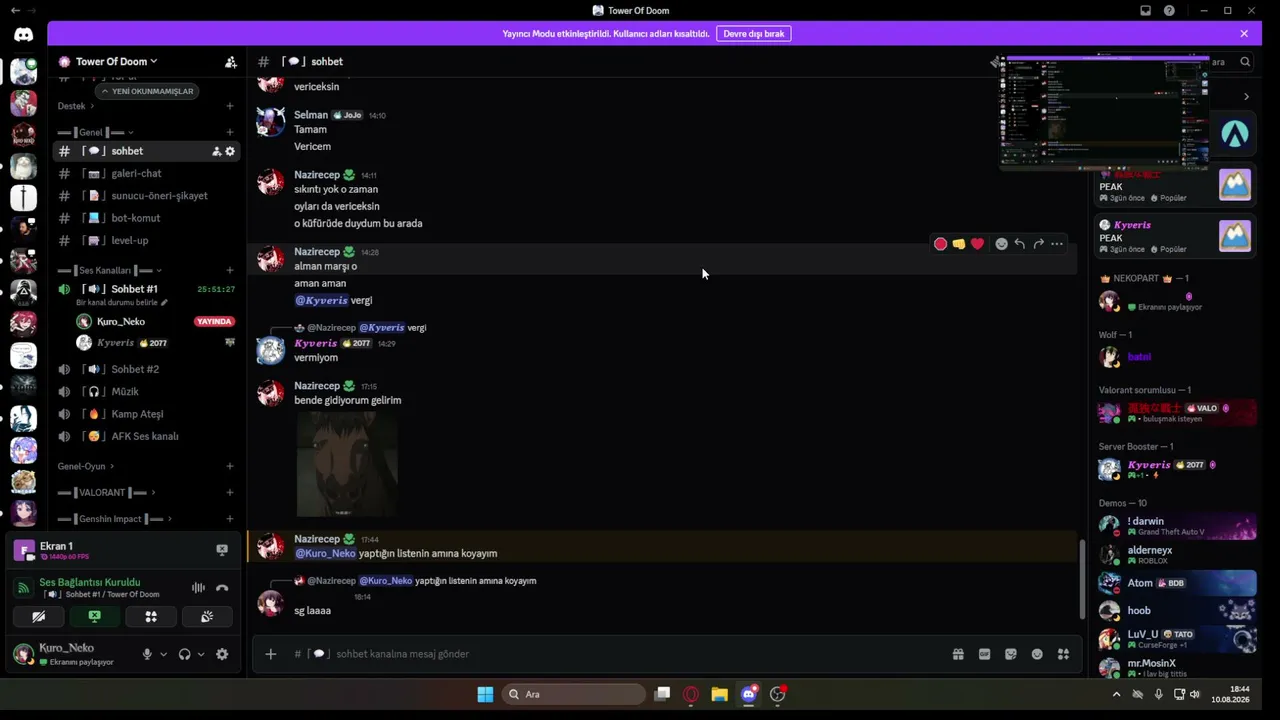Screen dimensions: 1280x720
Task: Click @Kyveris mention in vergi message
Action: pos(321,300)
